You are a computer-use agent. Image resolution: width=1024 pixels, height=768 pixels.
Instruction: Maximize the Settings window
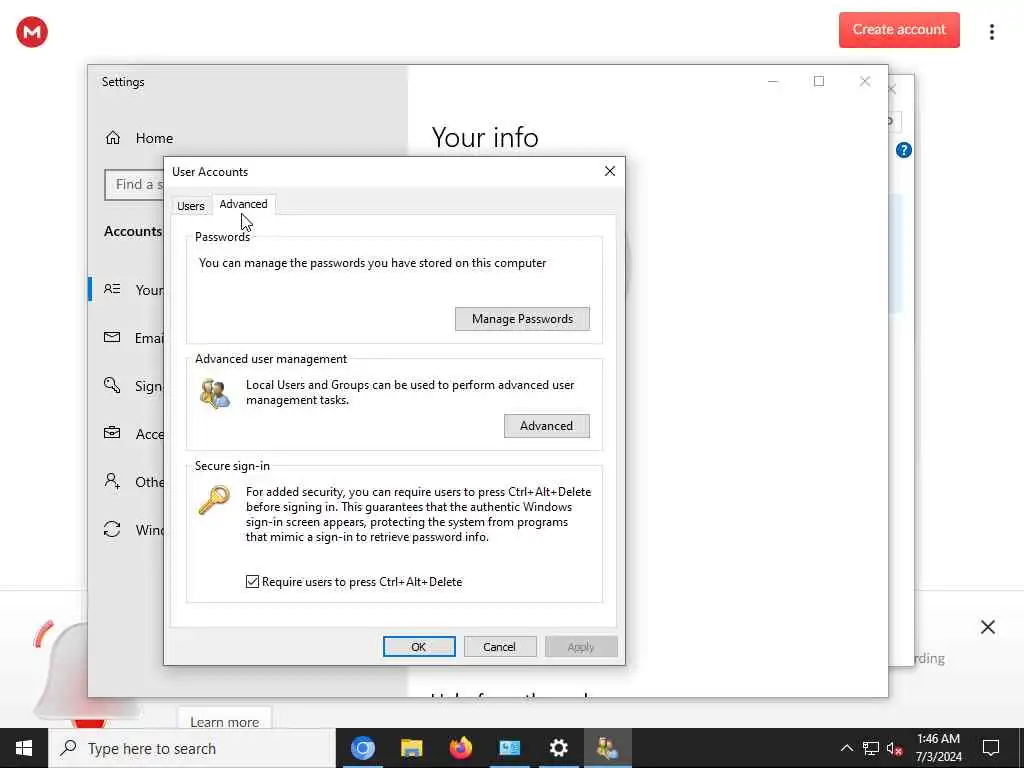(819, 81)
